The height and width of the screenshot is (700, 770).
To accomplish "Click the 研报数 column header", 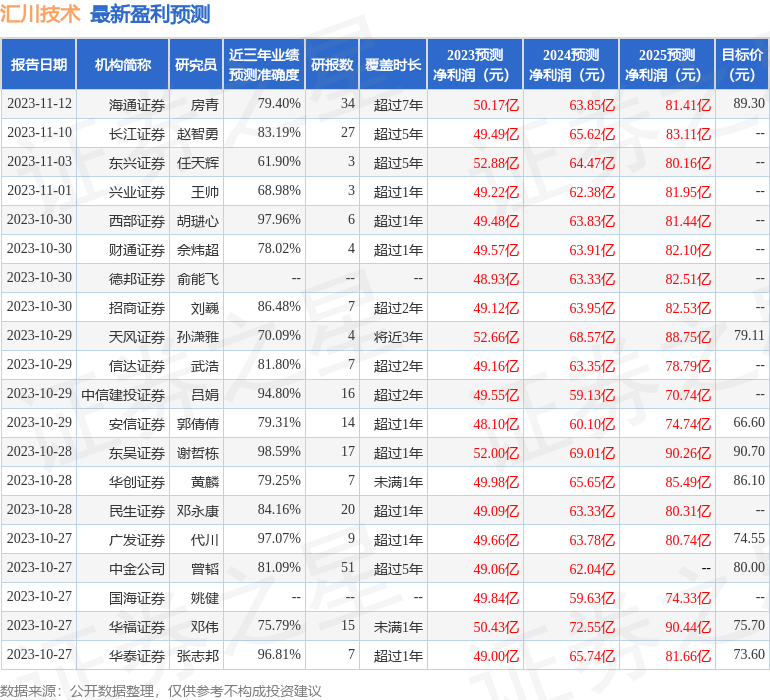I will coord(332,65).
